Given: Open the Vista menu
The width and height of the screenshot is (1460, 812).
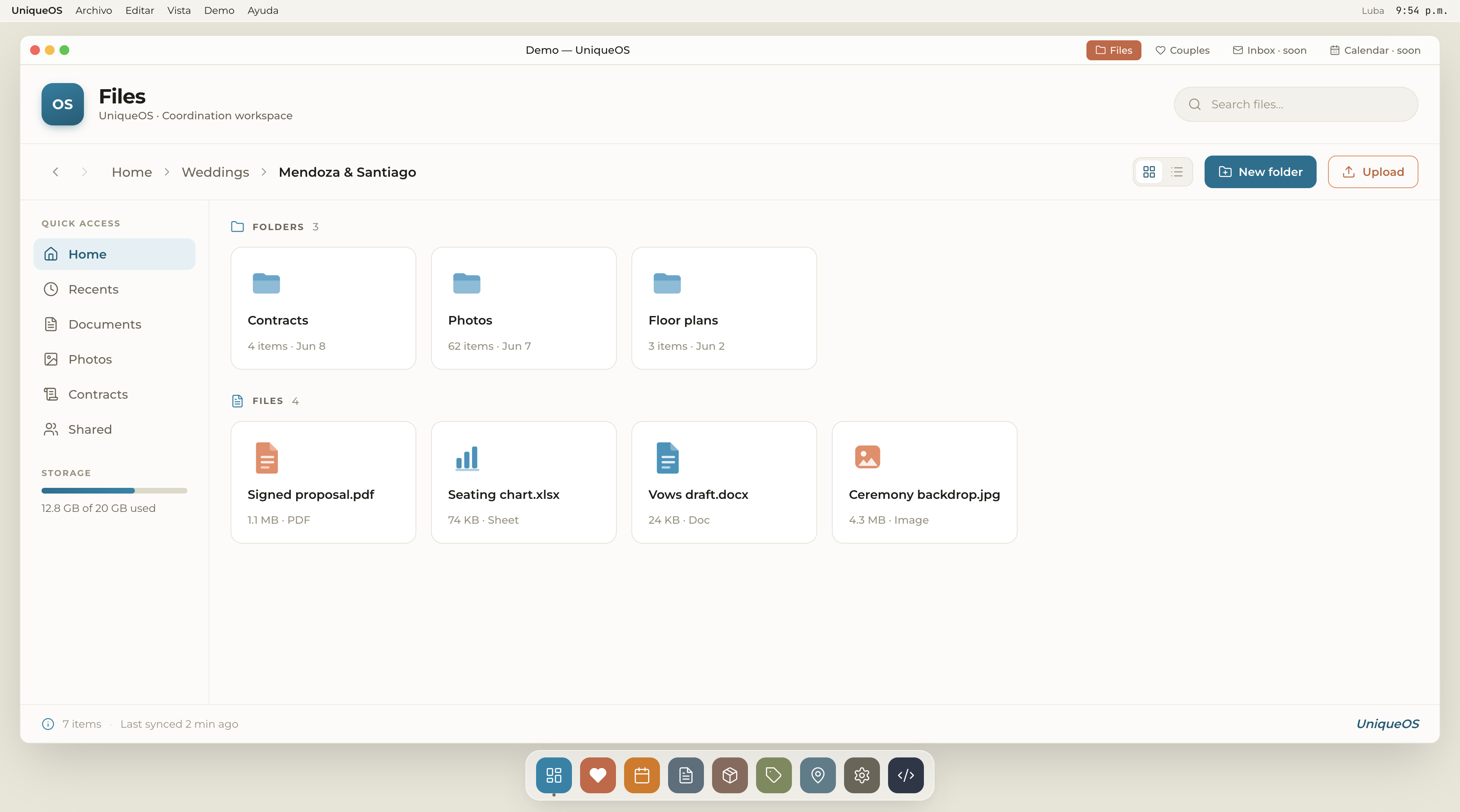Looking at the screenshot, I should pyautogui.click(x=178, y=10).
